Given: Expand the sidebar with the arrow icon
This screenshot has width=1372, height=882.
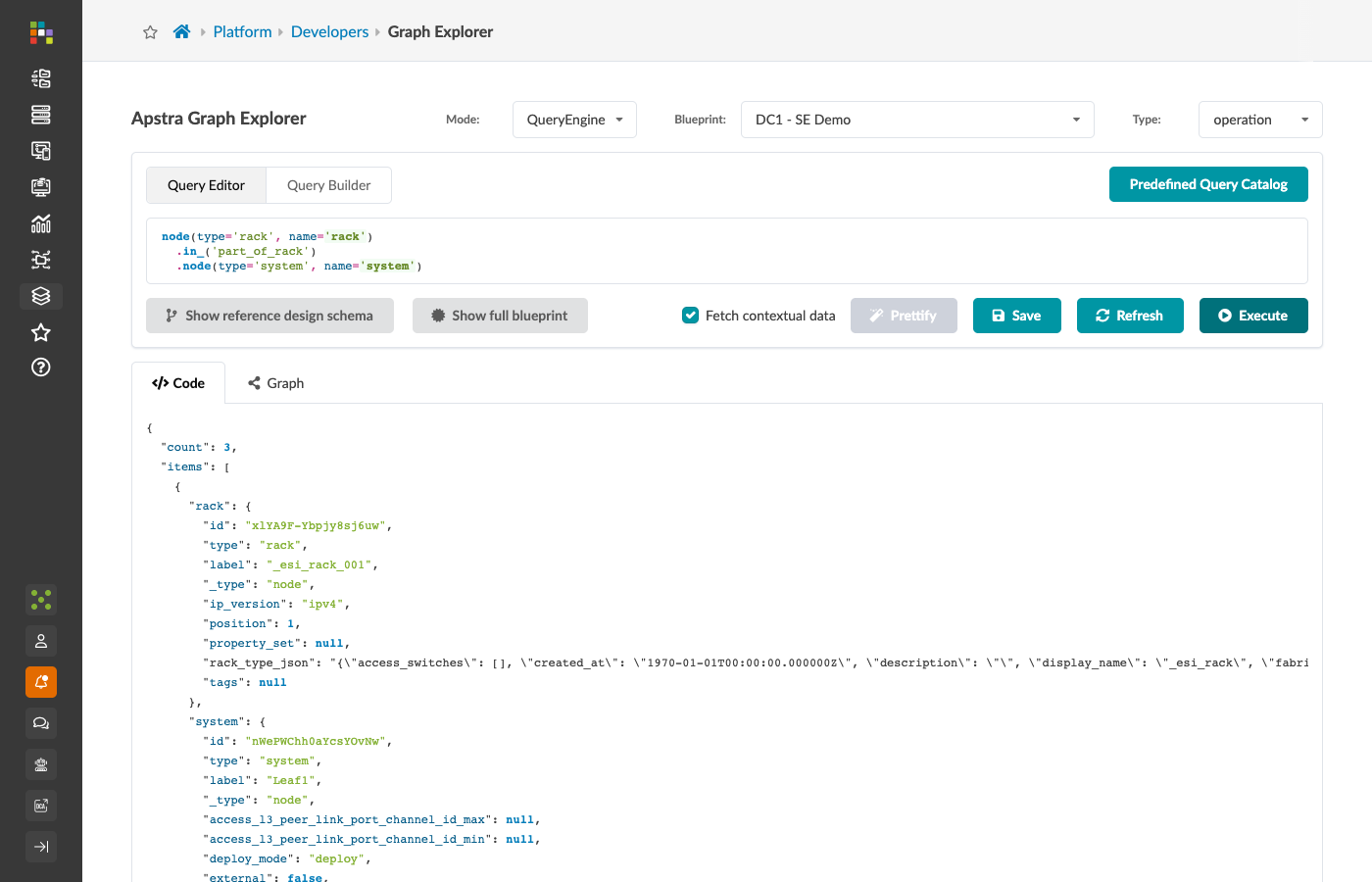Looking at the screenshot, I should (x=41, y=847).
